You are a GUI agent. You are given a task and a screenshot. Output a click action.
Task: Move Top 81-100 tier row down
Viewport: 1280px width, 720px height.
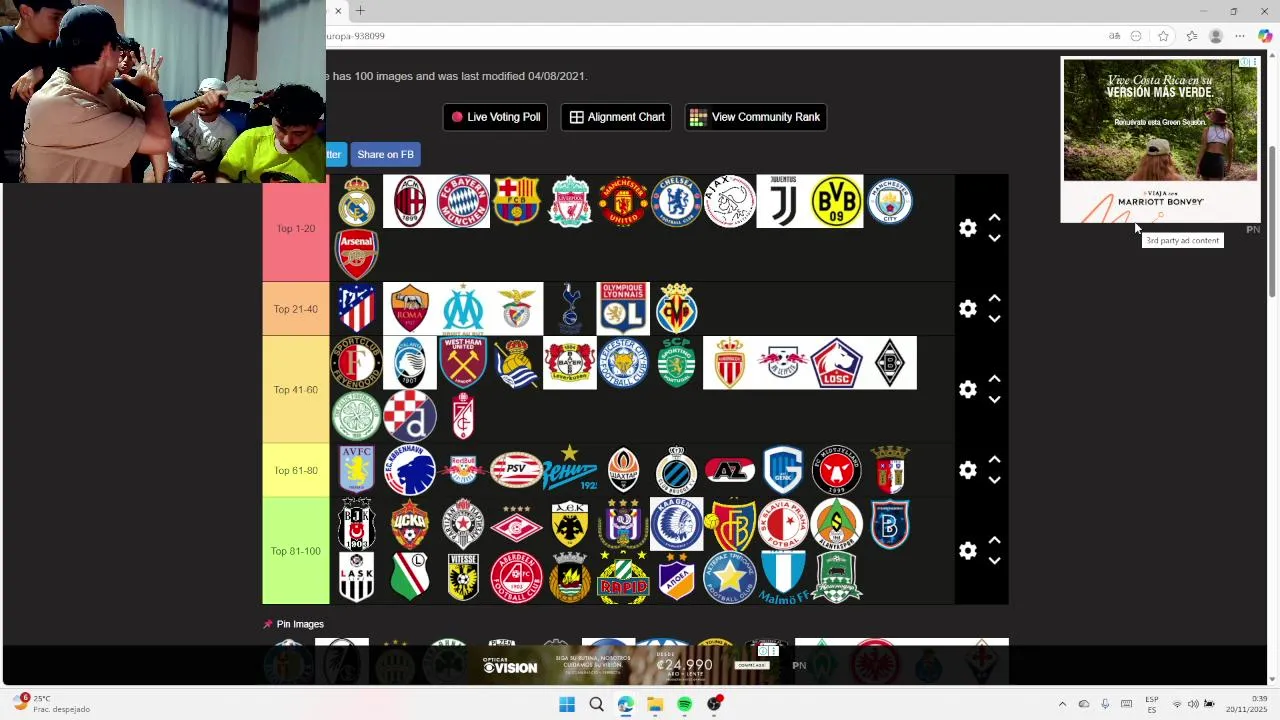994,561
